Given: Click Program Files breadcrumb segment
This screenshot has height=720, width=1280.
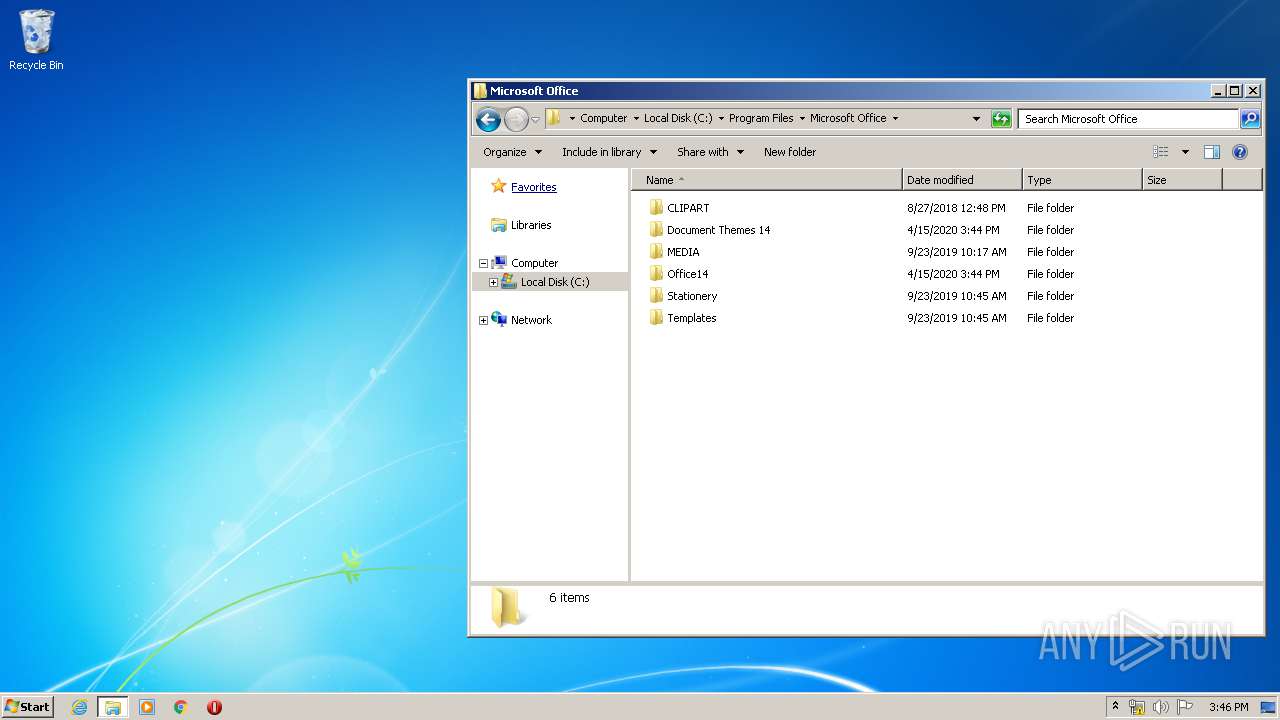Looking at the screenshot, I should coord(761,118).
